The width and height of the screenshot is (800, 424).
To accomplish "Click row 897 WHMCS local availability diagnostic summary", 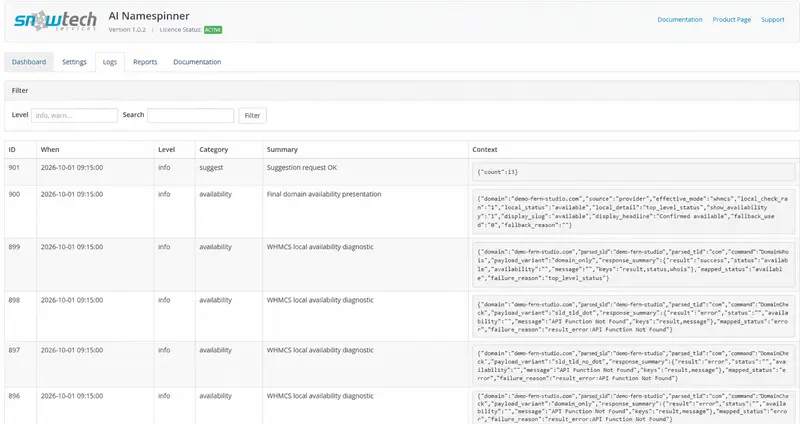I will [x=320, y=350].
